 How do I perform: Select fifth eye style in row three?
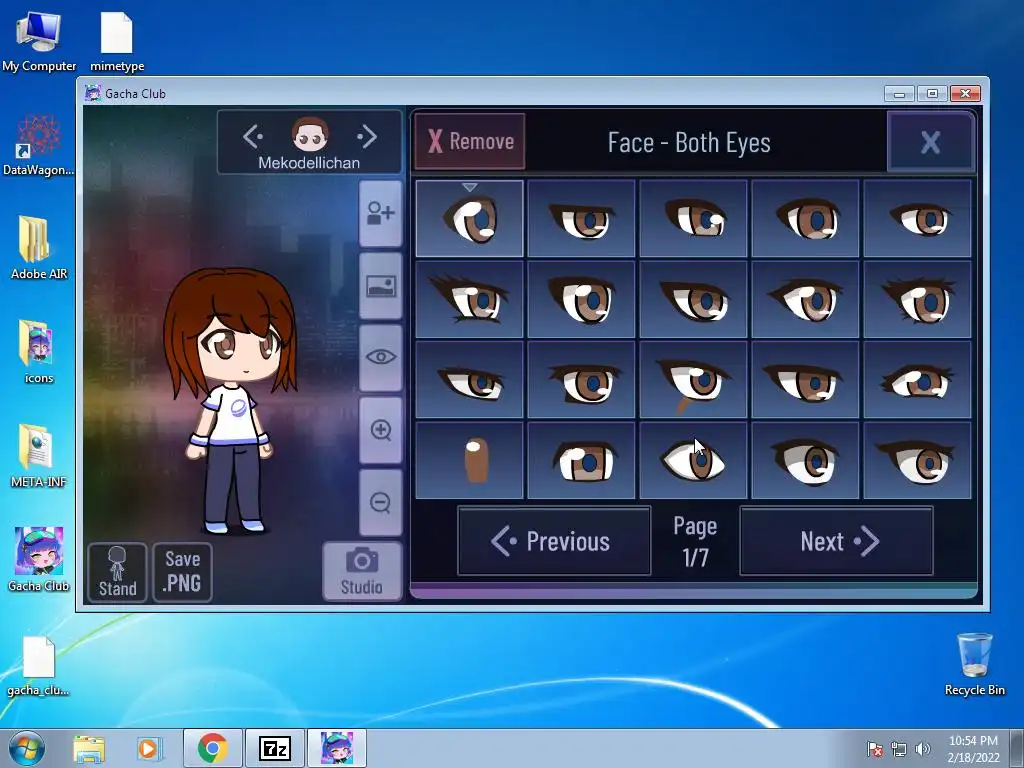(918, 380)
